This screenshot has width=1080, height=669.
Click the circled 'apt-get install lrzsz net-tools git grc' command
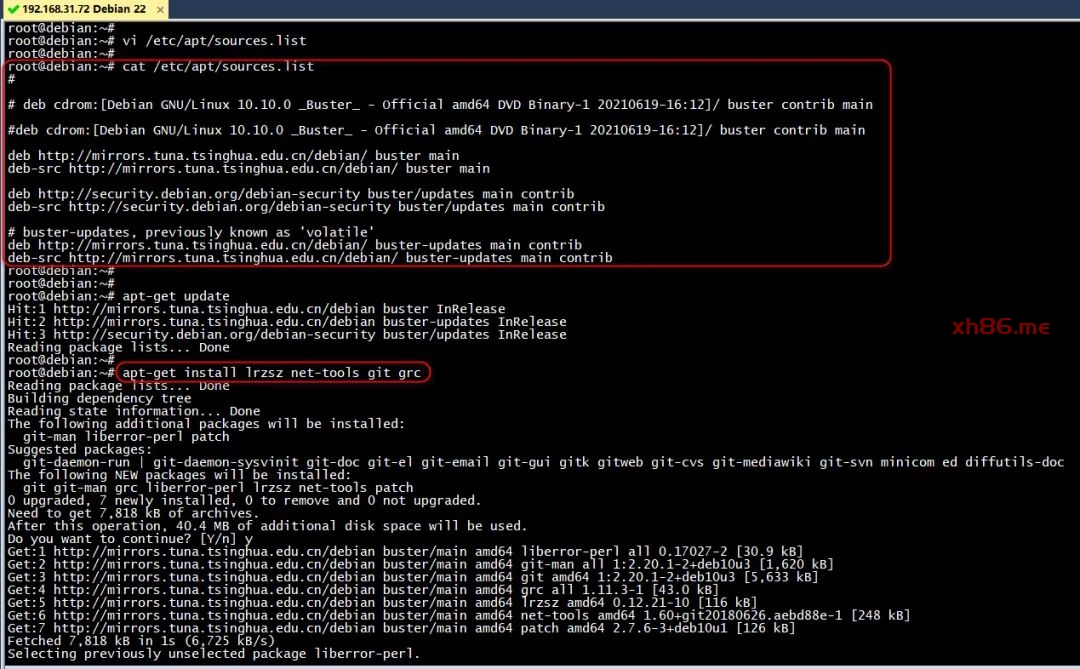coord(275,372)
